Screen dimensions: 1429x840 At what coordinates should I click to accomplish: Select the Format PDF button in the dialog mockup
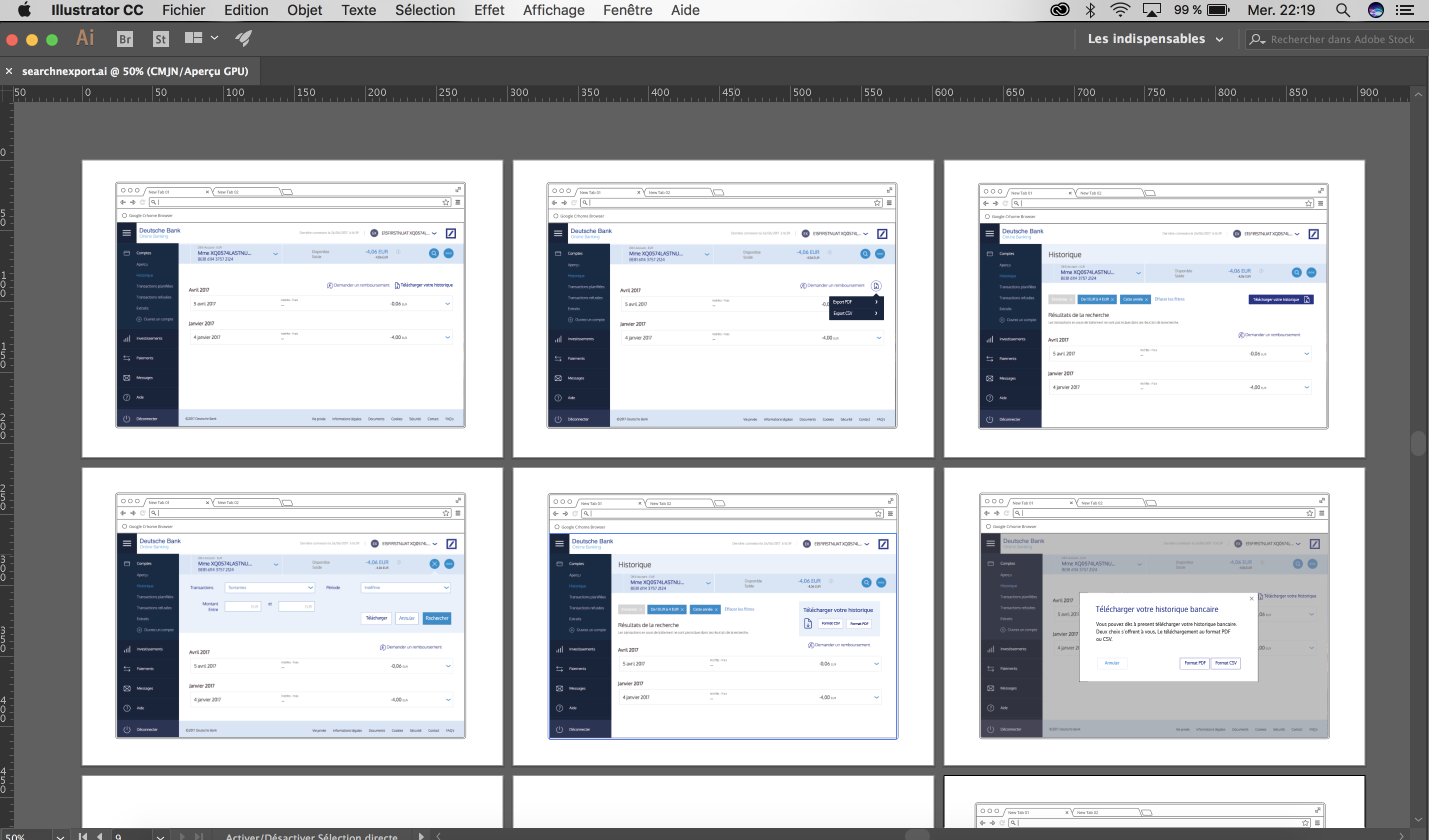point(1195,662)
